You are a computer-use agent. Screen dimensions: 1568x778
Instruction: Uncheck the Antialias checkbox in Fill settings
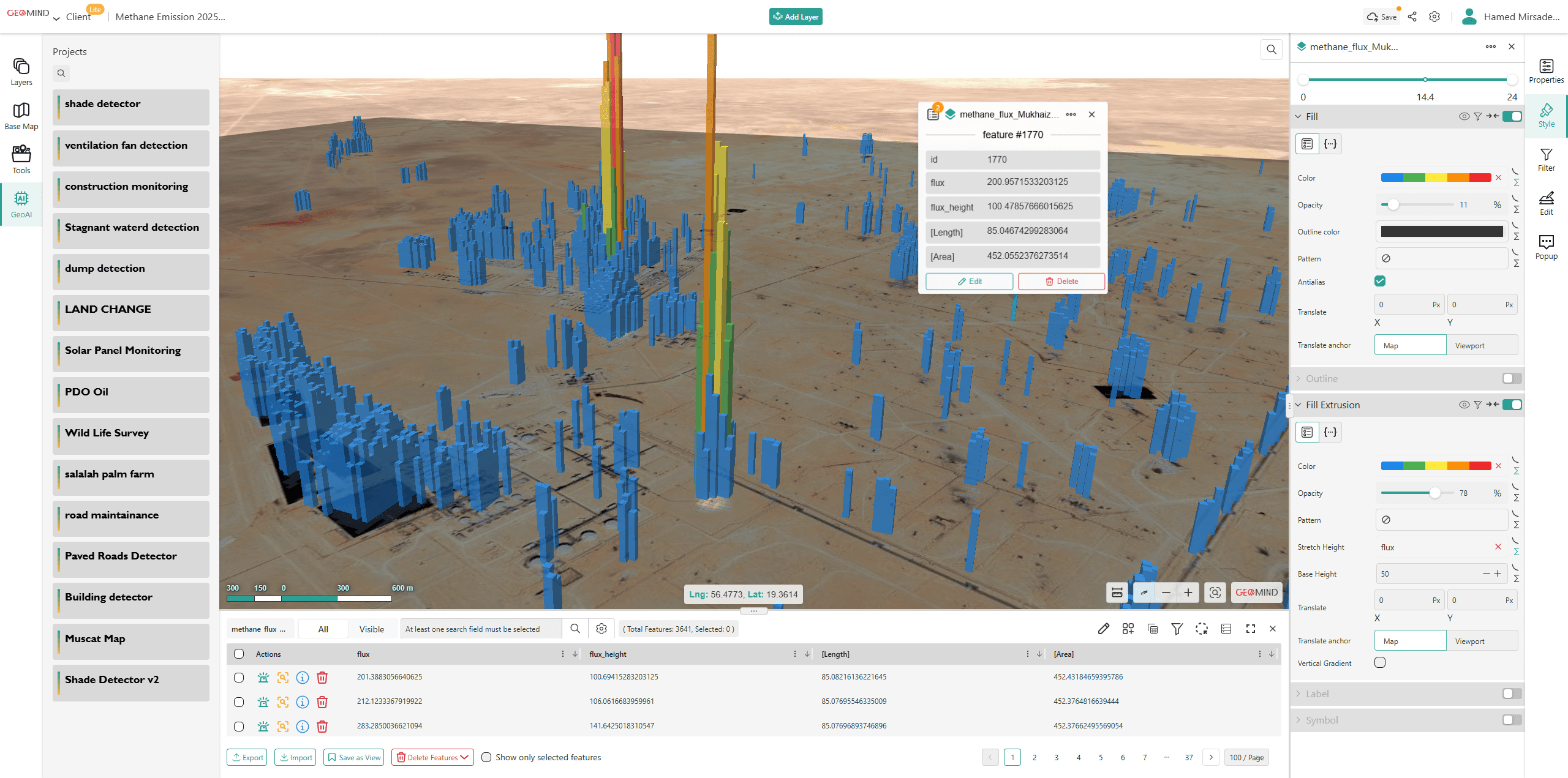(x=1379, y=281)
